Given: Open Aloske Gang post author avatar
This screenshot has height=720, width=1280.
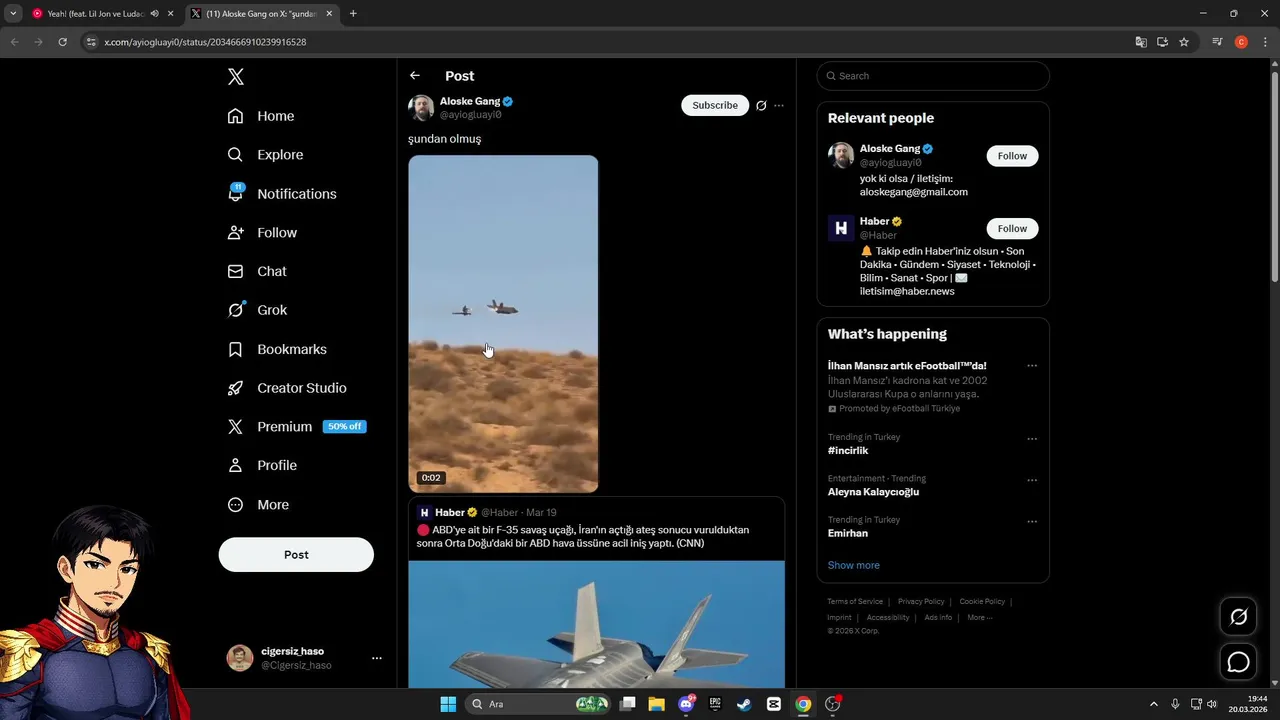Looking at the screenshot, I should coord(421,108).
